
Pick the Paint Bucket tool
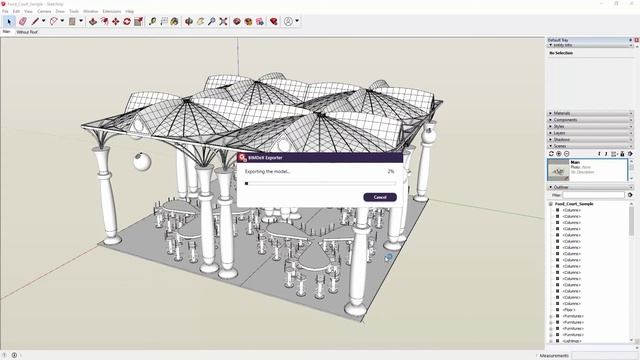pos(175,22)
